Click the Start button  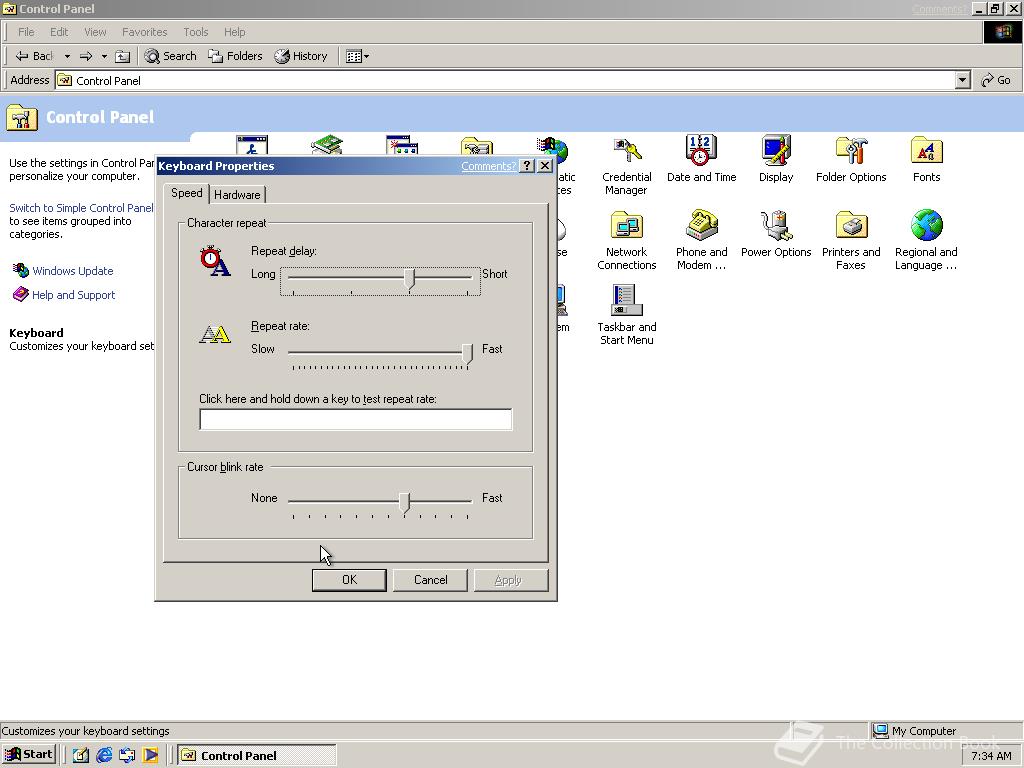click(x=29, y=755)
